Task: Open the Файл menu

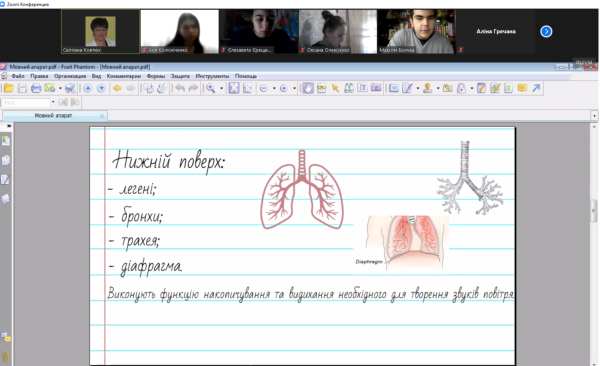Action: pos(18,76)
